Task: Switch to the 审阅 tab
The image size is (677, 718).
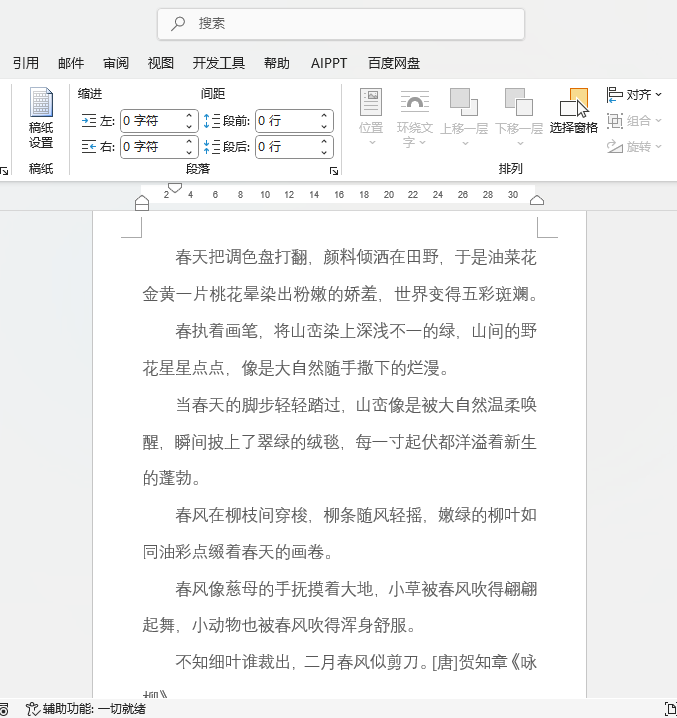Action: click(116, 63)
